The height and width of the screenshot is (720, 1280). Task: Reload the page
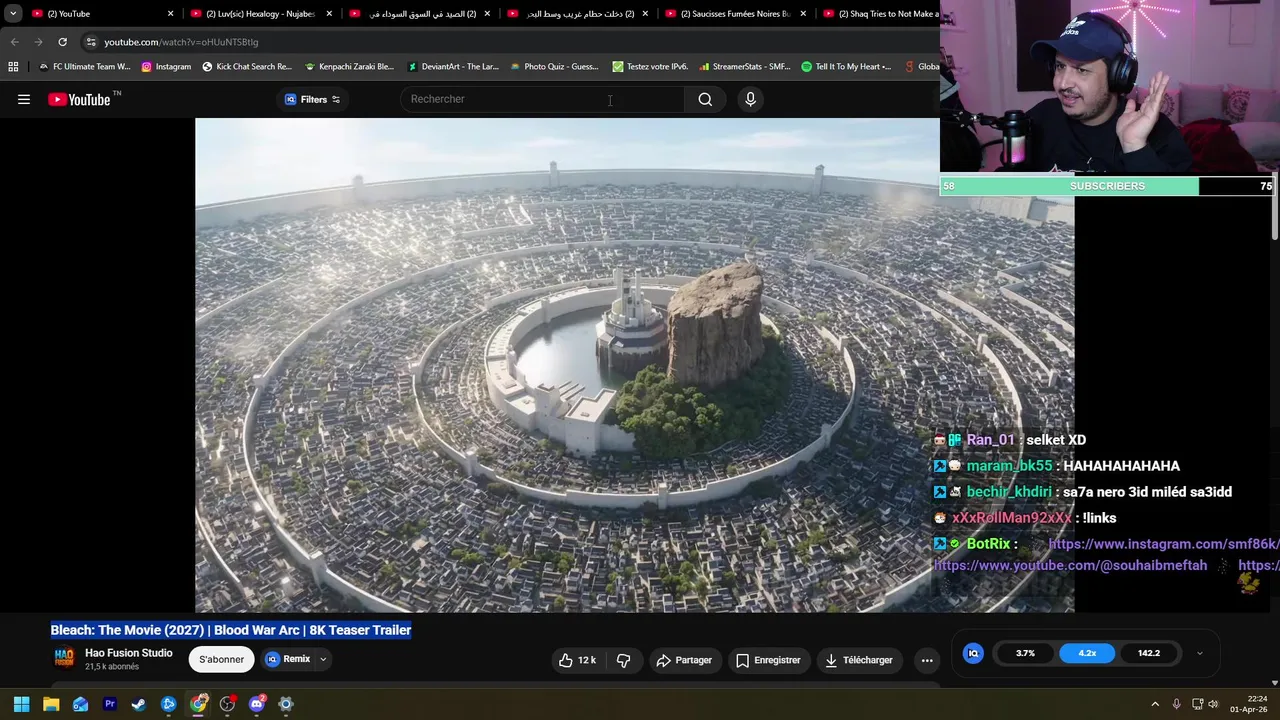pos(62,42)
